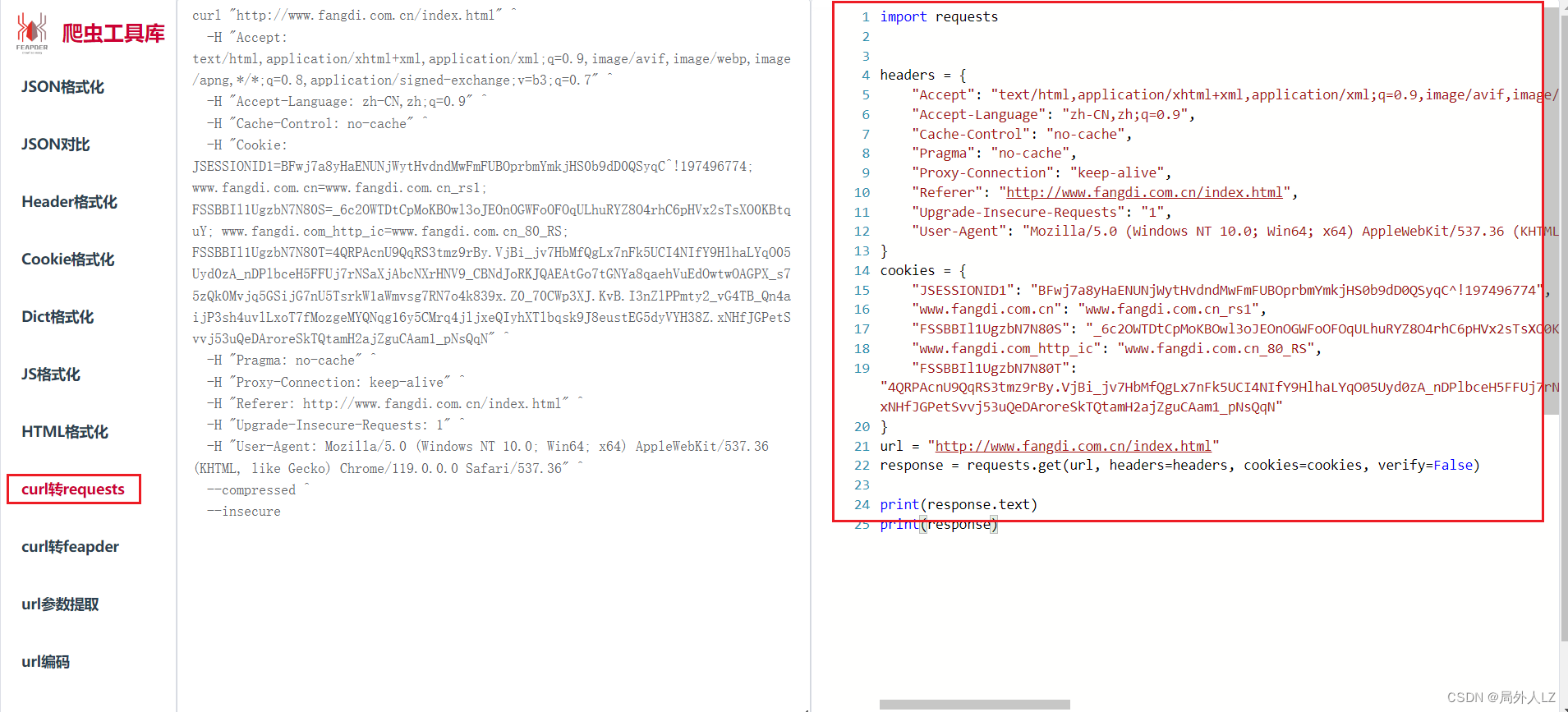Click the "JSESSIONID1" cookie line

point(1231,290)
